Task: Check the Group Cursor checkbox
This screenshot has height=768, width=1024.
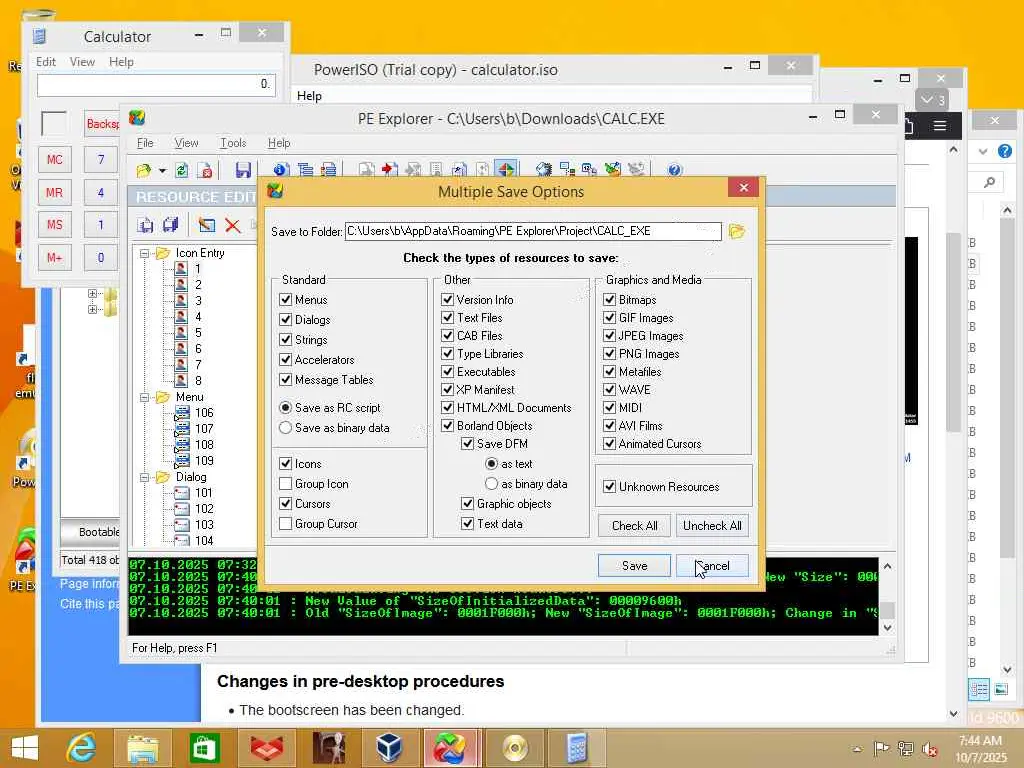Action: tap(285, 524)
